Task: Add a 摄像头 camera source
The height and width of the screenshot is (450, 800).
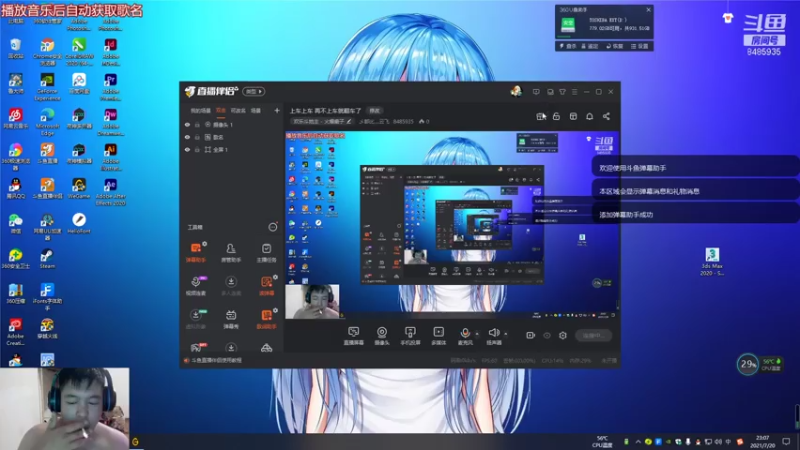Action: [382, 336]
